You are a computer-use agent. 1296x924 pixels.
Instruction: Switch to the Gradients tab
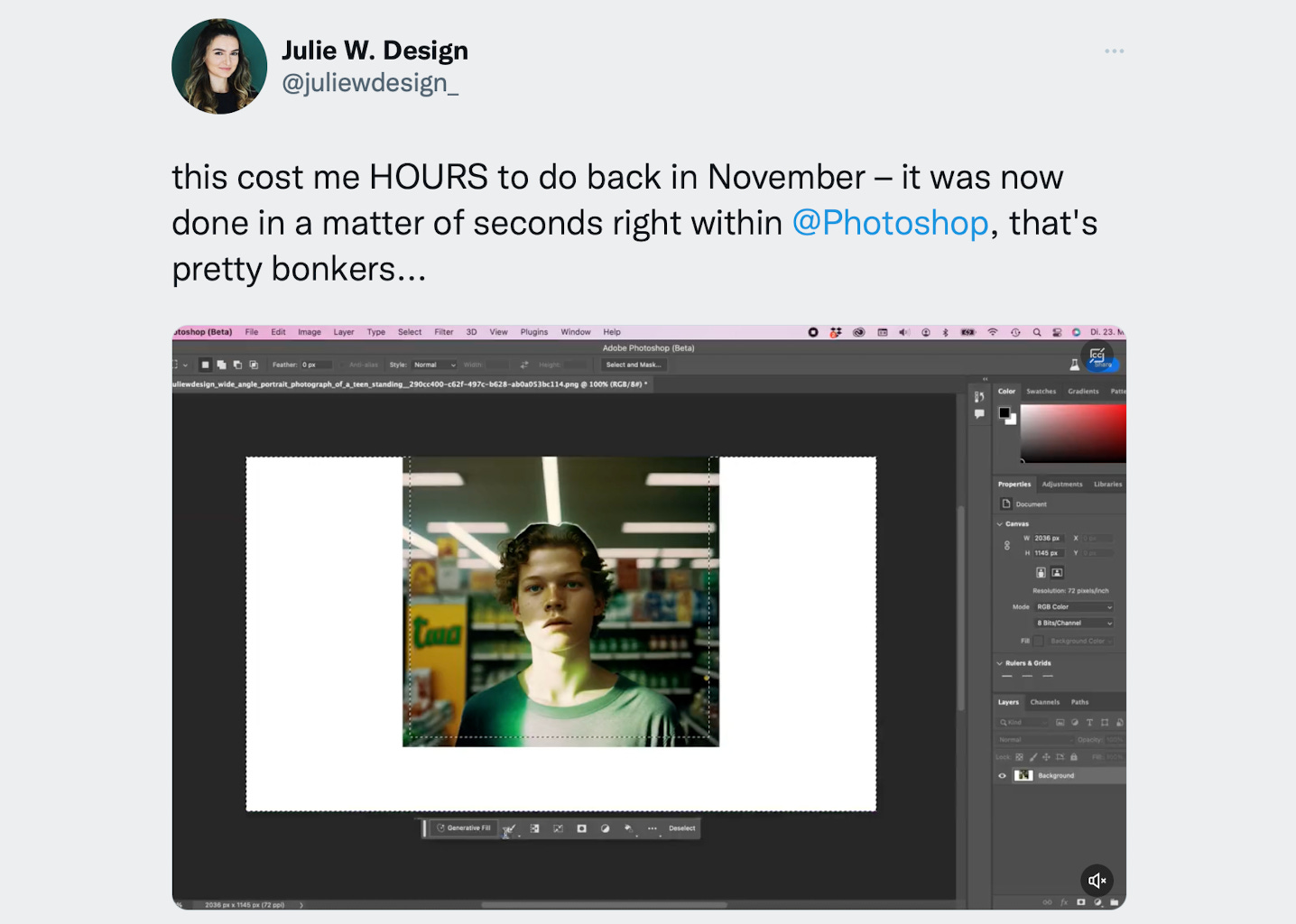(1083, 392)
